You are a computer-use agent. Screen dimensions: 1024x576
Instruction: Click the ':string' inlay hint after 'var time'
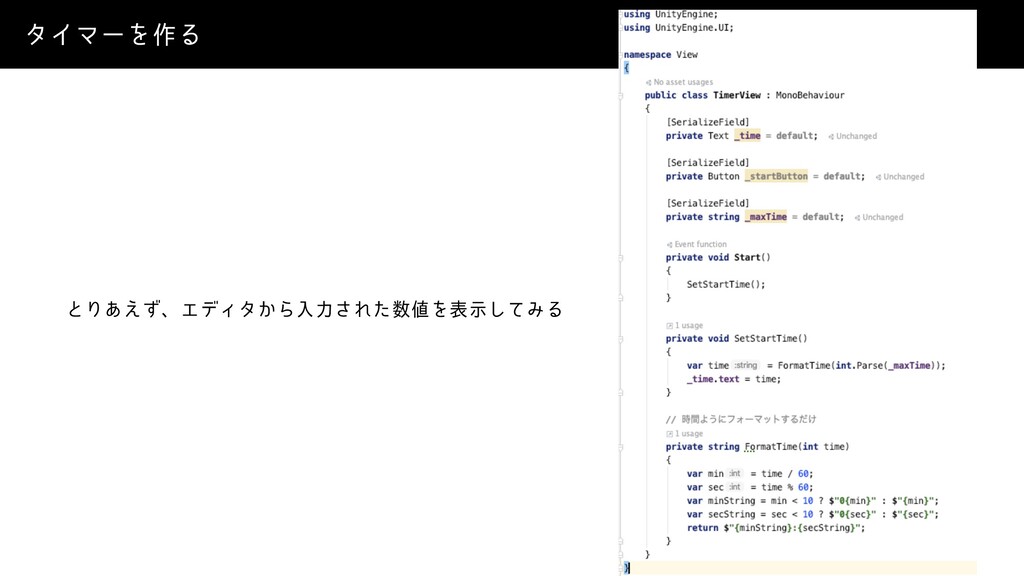pos(746,366)
